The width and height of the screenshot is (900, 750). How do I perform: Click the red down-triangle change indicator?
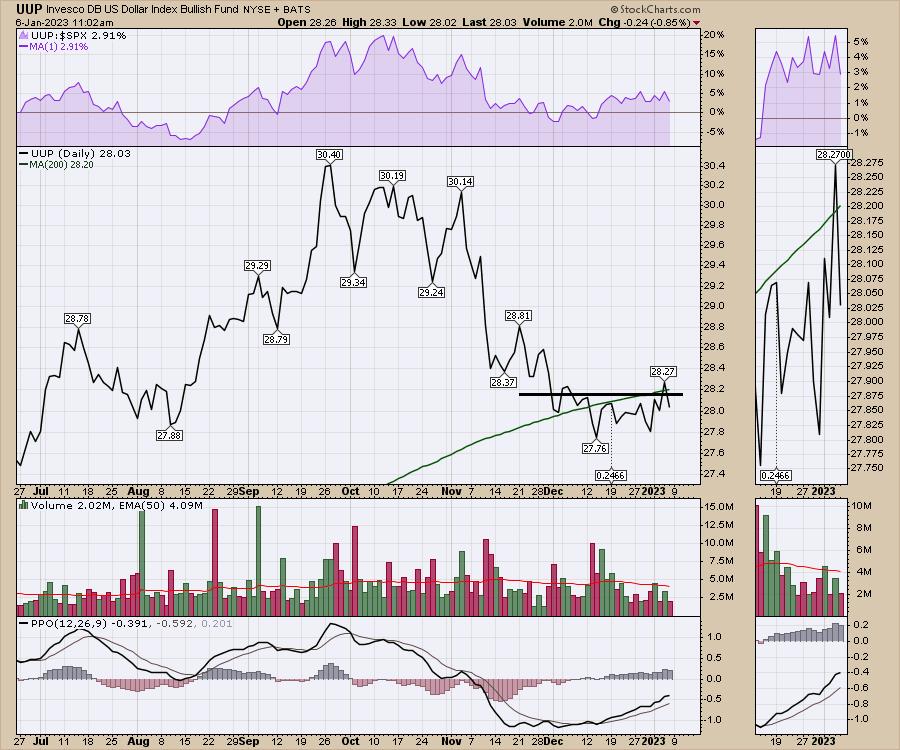pyautogui.click(x=696, y=23)
